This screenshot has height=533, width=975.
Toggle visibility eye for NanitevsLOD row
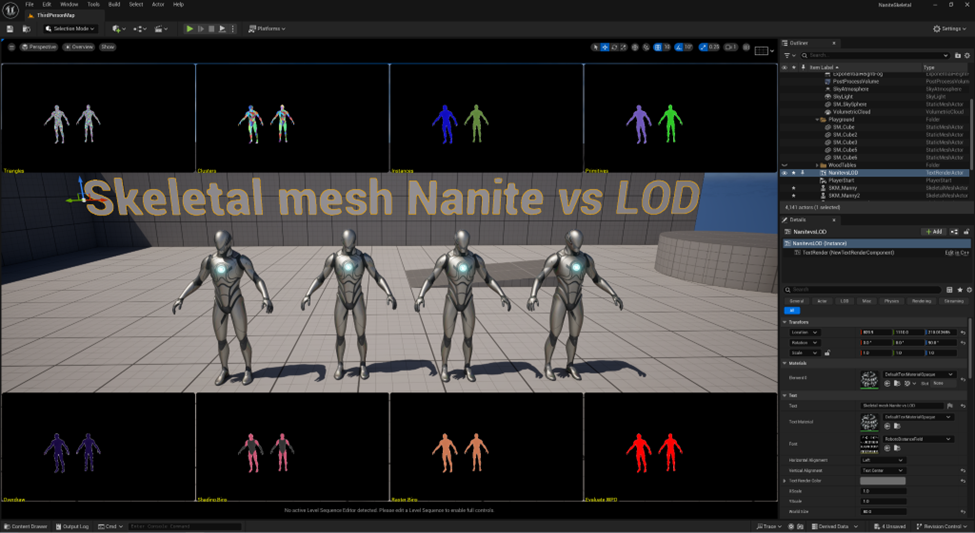[x=785, y=173]
